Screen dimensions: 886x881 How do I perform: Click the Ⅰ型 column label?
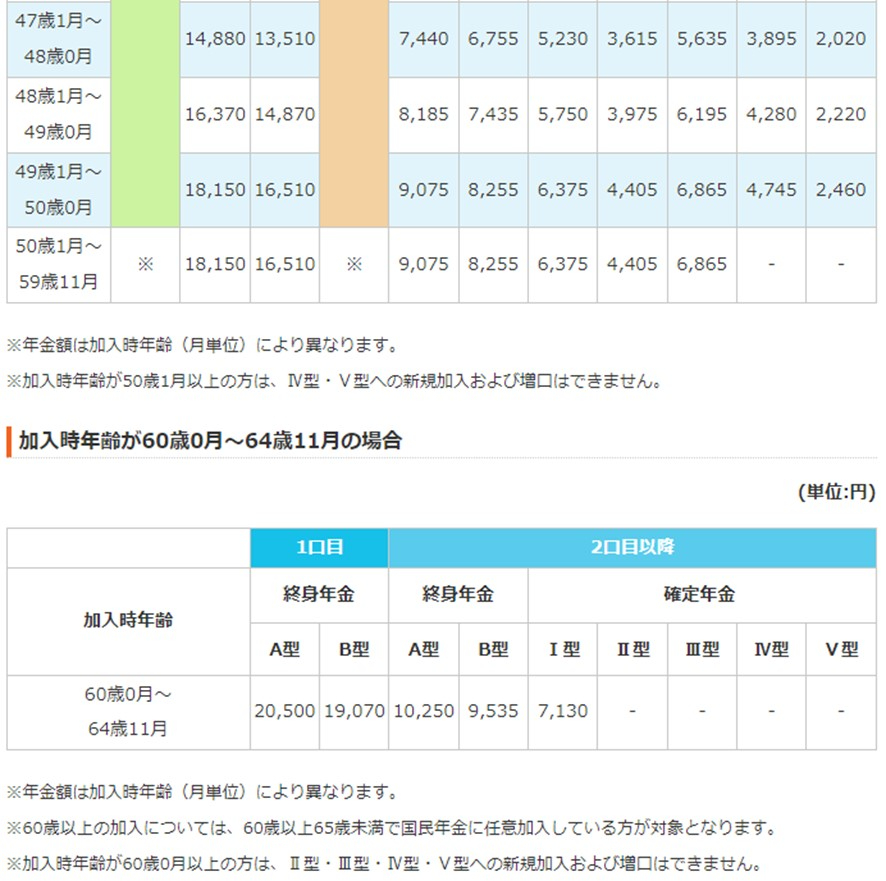pos(562,647)
